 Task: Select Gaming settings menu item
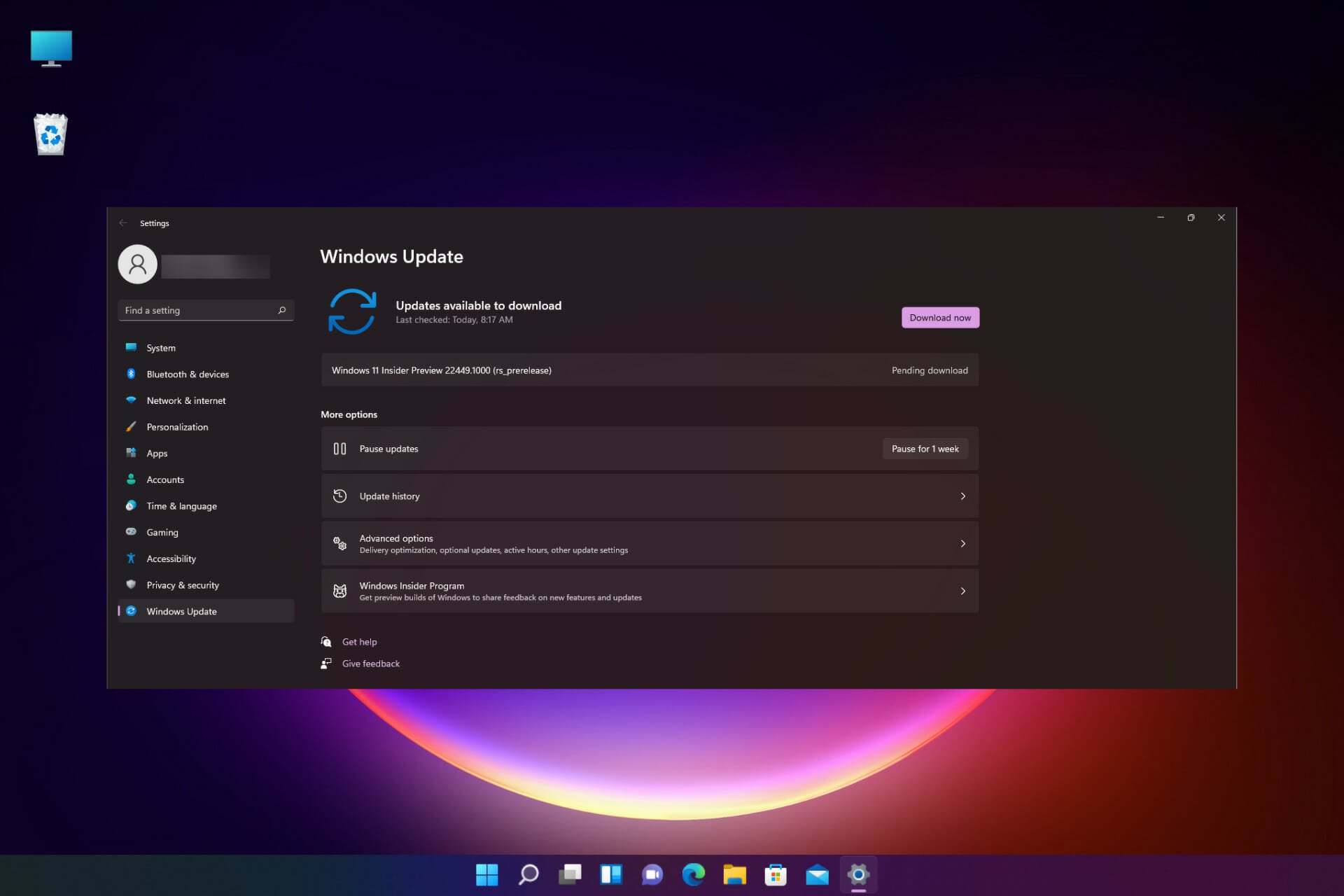pyautogui.click(x=162, y=531)
